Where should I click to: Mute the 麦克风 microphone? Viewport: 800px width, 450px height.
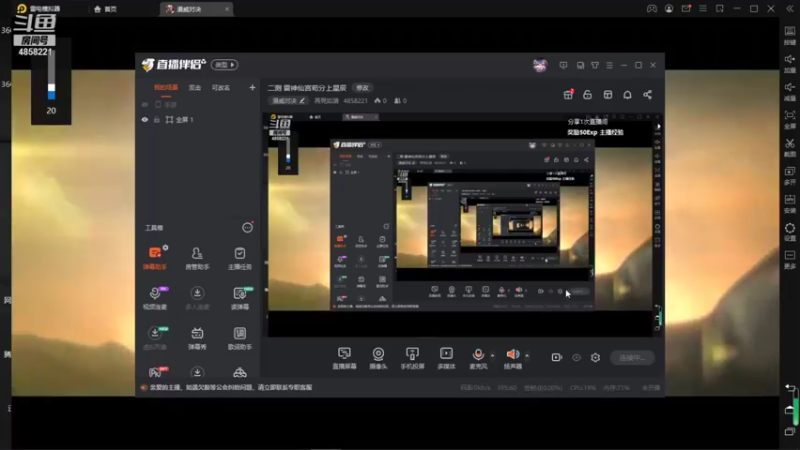click(x=478, y=358)
